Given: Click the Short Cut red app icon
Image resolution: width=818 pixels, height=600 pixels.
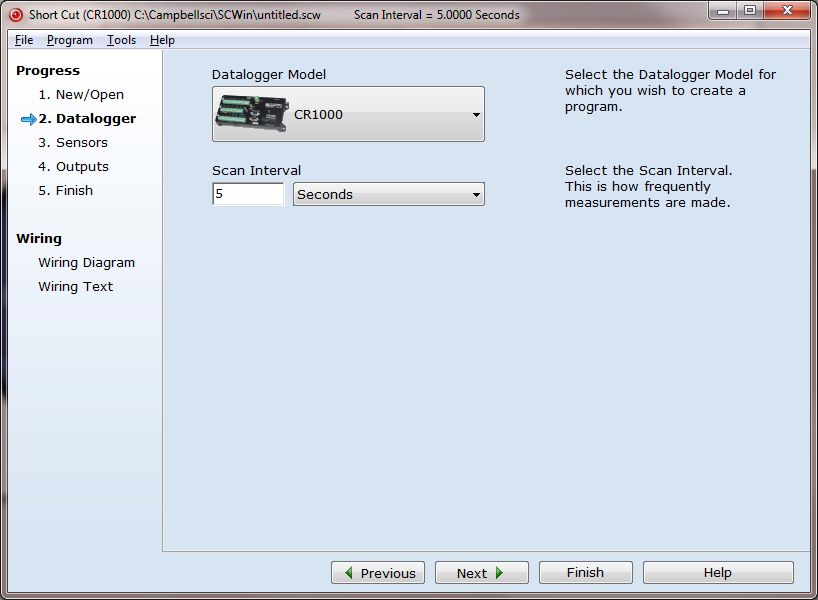Looking at the screenshot, I should click(x=16, y=15).
